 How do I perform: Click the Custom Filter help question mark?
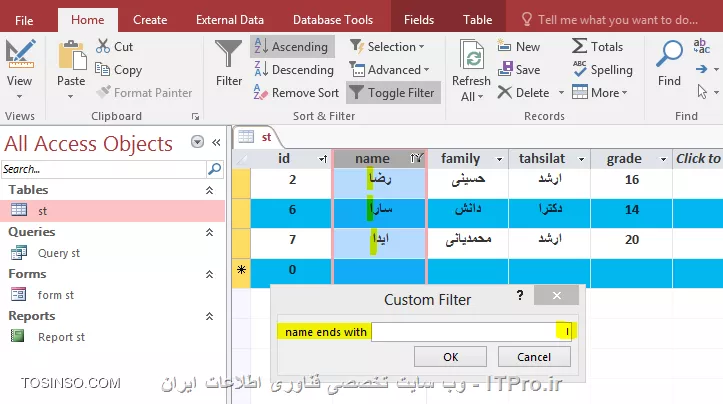[x=520, y=295]
